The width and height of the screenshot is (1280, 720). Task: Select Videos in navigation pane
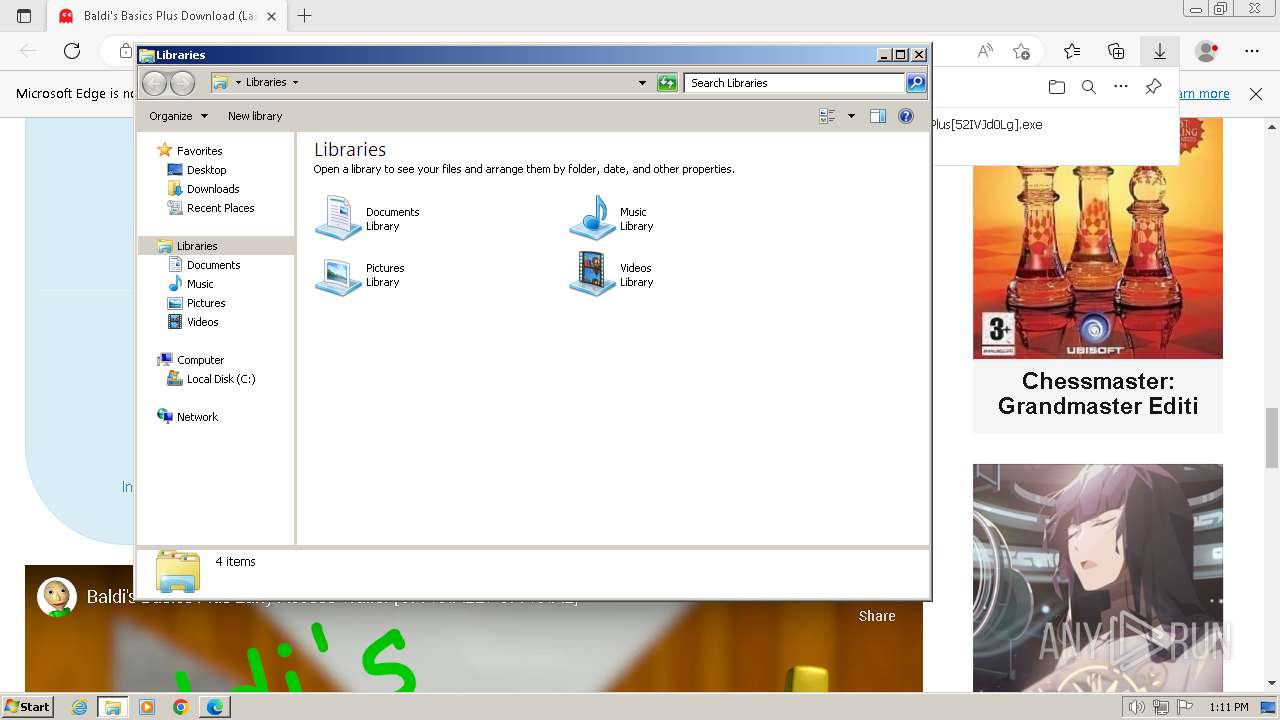coord(202,322)
